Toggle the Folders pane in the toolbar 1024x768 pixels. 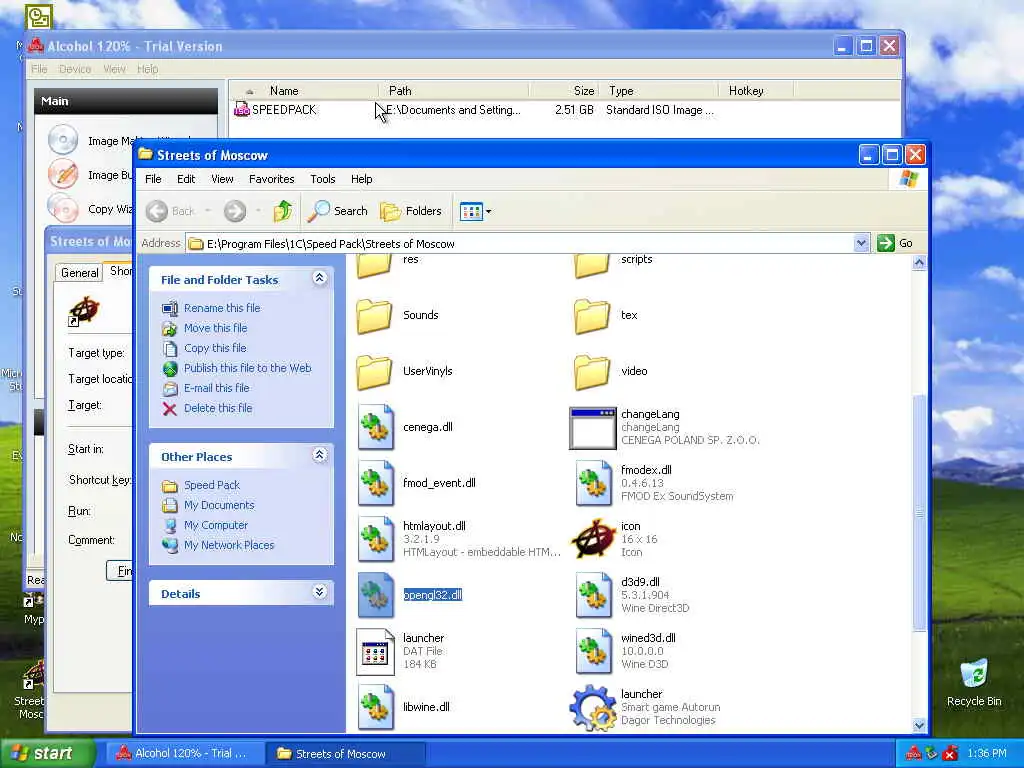(411, 211)
